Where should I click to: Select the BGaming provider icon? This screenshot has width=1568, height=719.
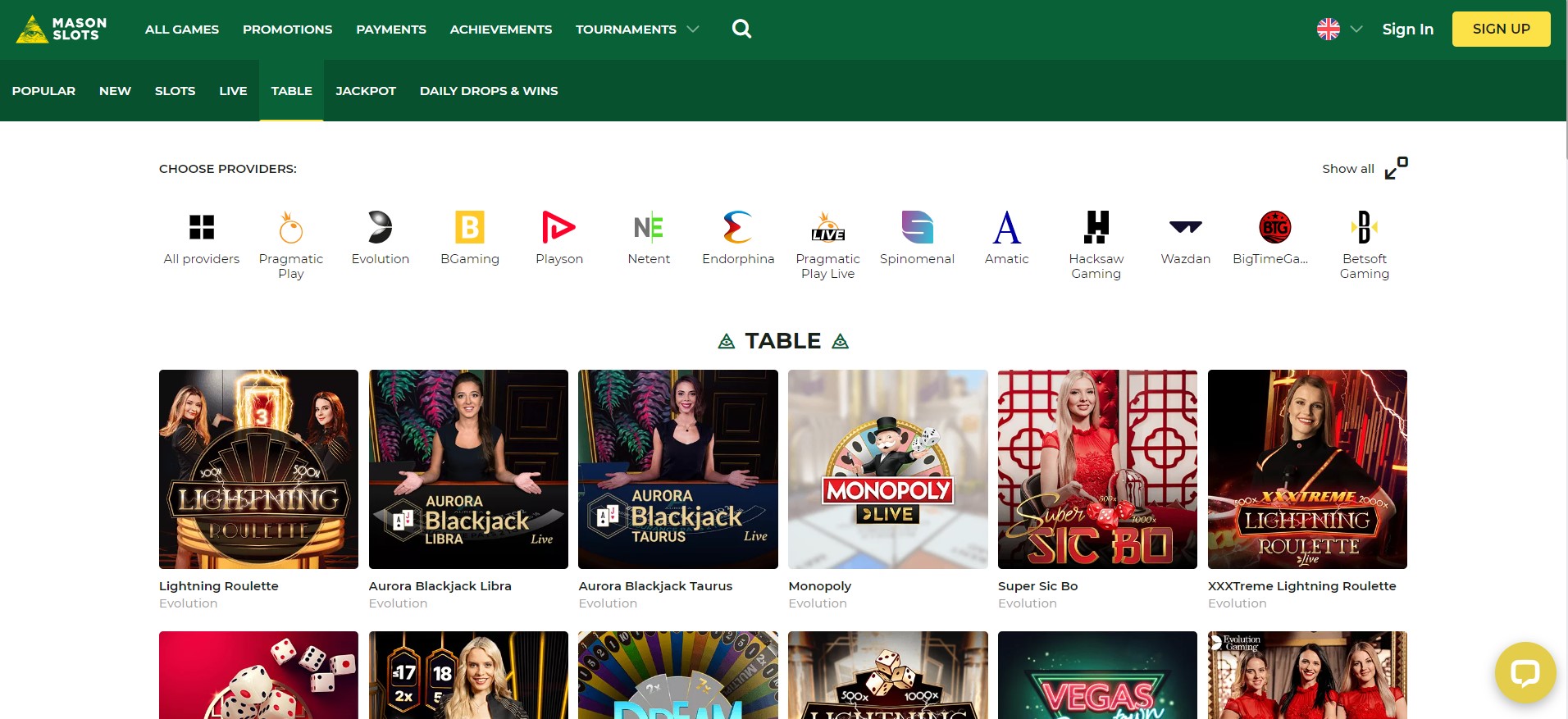click(x=470, y=227)
